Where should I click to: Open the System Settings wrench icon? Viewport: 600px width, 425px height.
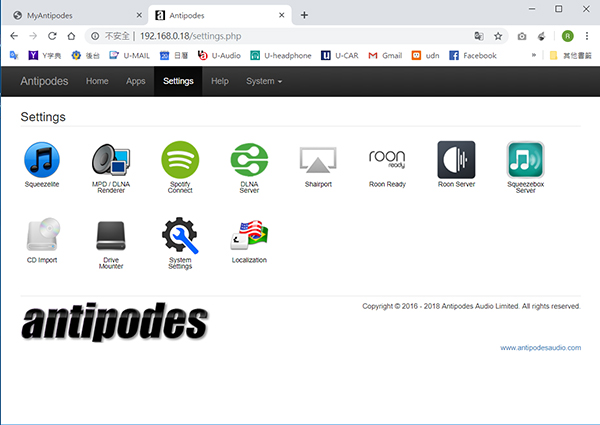pos(180,235)
